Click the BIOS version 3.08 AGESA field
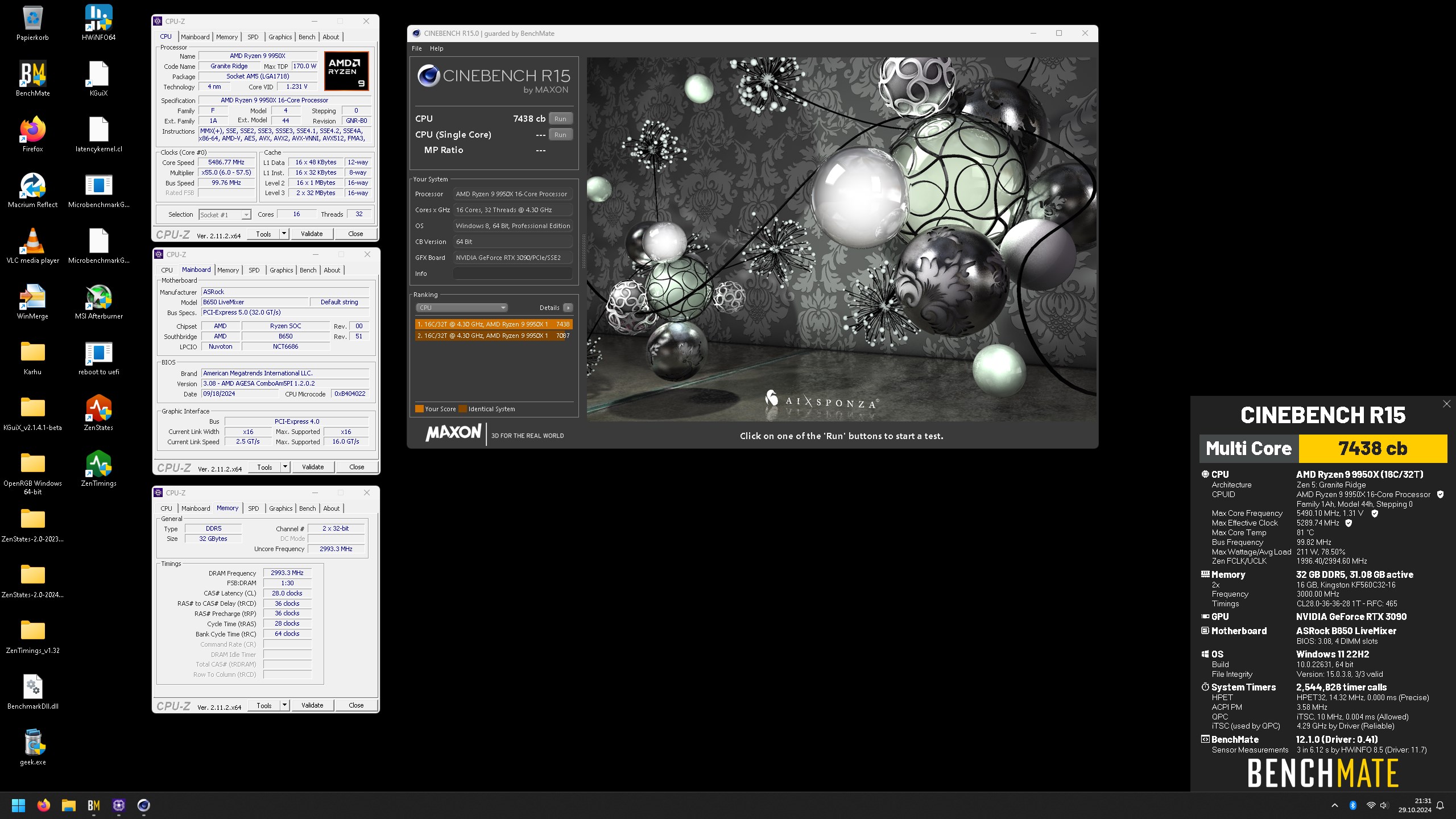This screenshot has width=1456, height=819. [x=285, y=383]
